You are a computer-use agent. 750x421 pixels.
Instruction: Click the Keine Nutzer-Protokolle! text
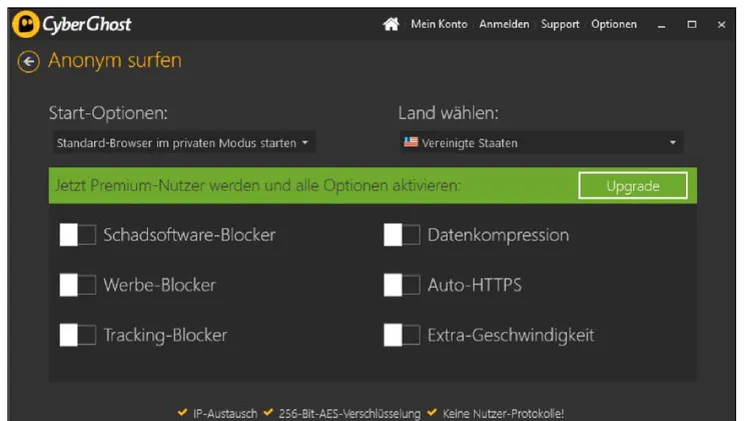(x=503, y=413)
